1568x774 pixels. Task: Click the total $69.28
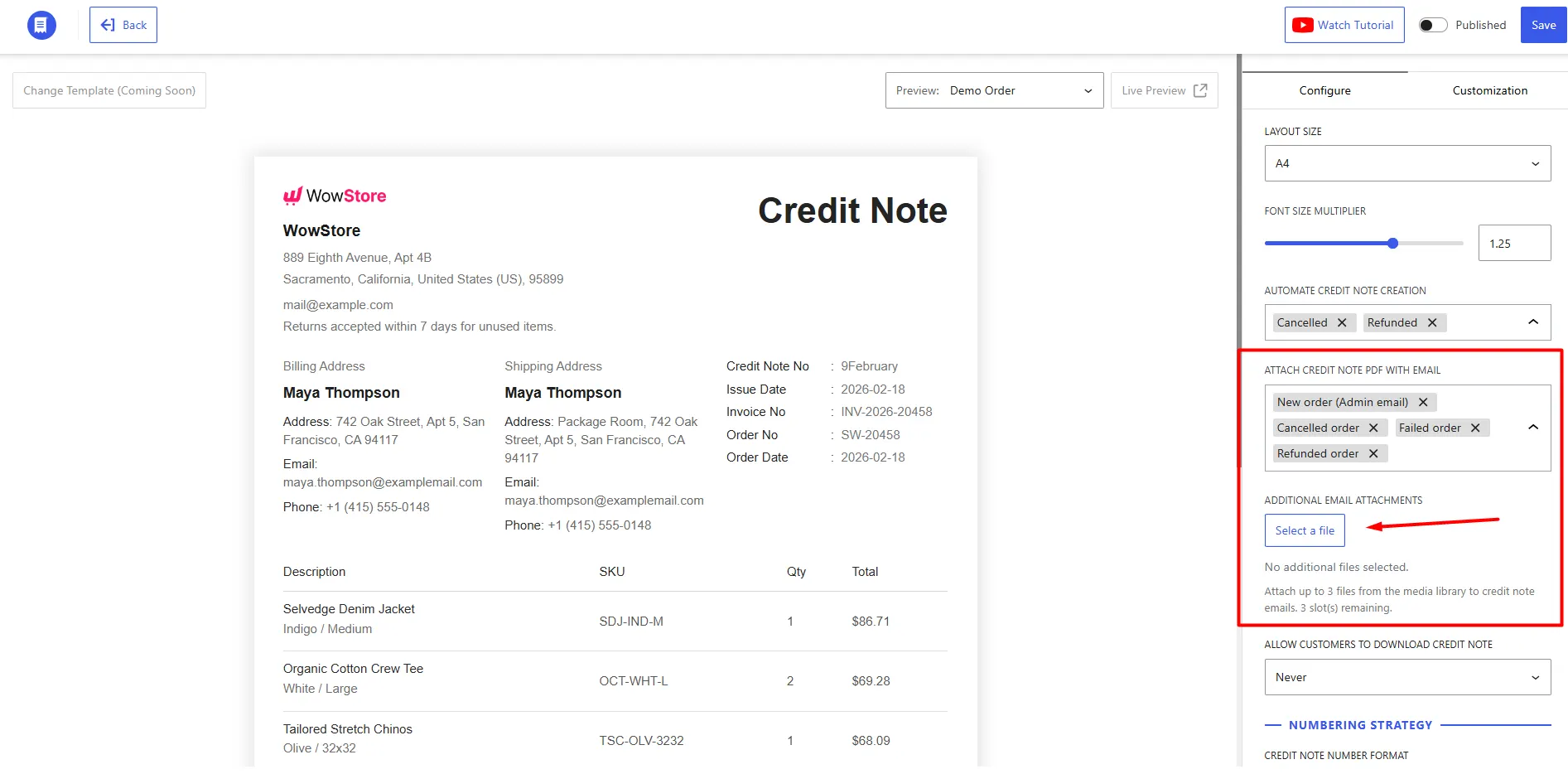(871, 681)
